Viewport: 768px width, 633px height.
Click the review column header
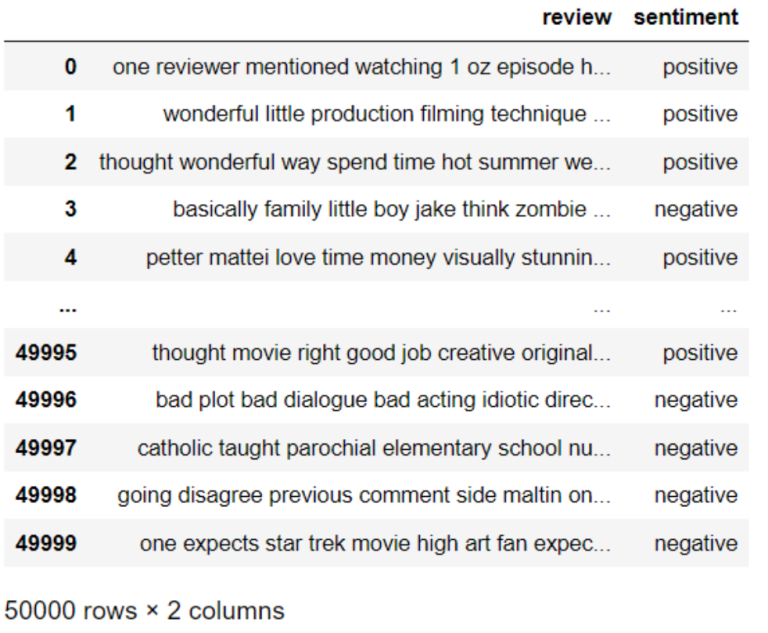(x=576, y=18)
